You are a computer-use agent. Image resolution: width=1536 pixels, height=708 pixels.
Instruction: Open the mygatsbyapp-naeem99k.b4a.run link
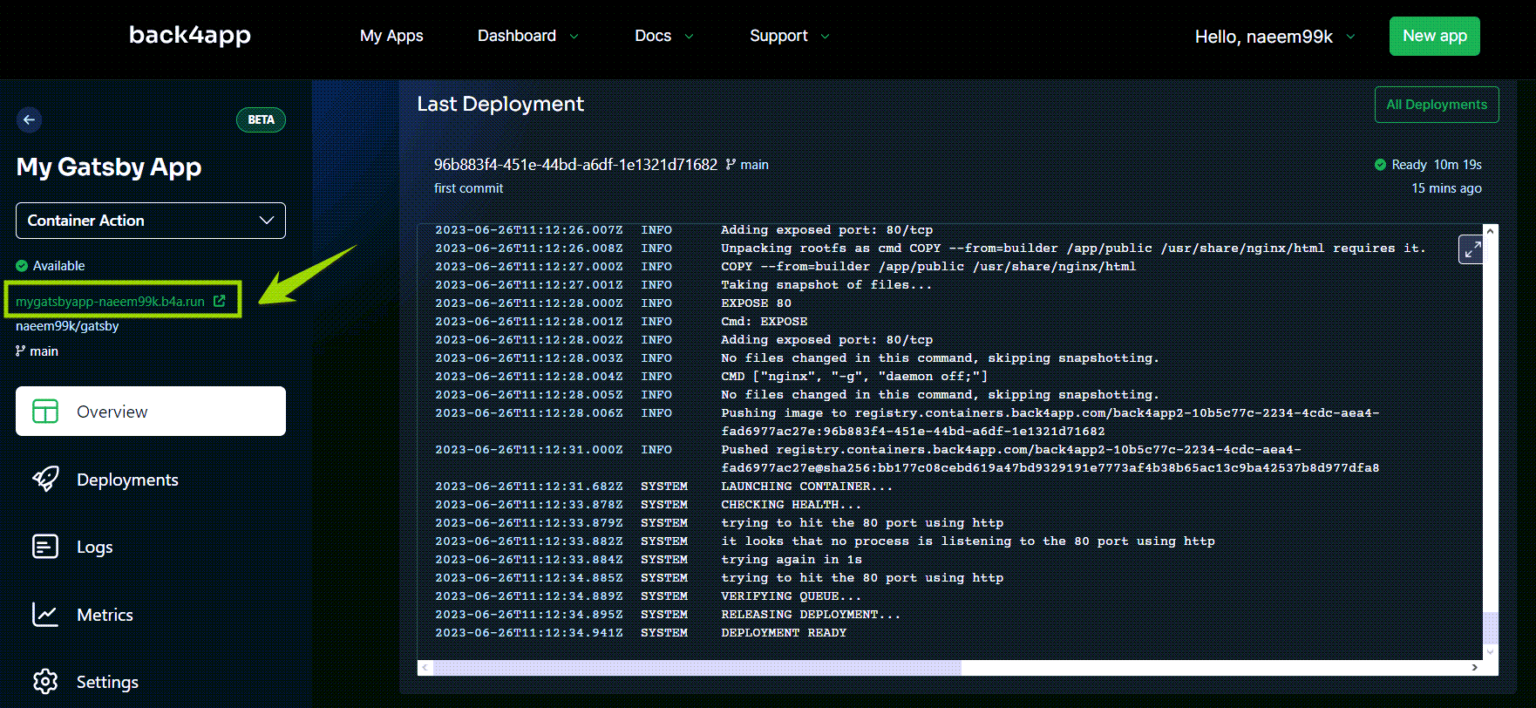click(x=110, y=300)
